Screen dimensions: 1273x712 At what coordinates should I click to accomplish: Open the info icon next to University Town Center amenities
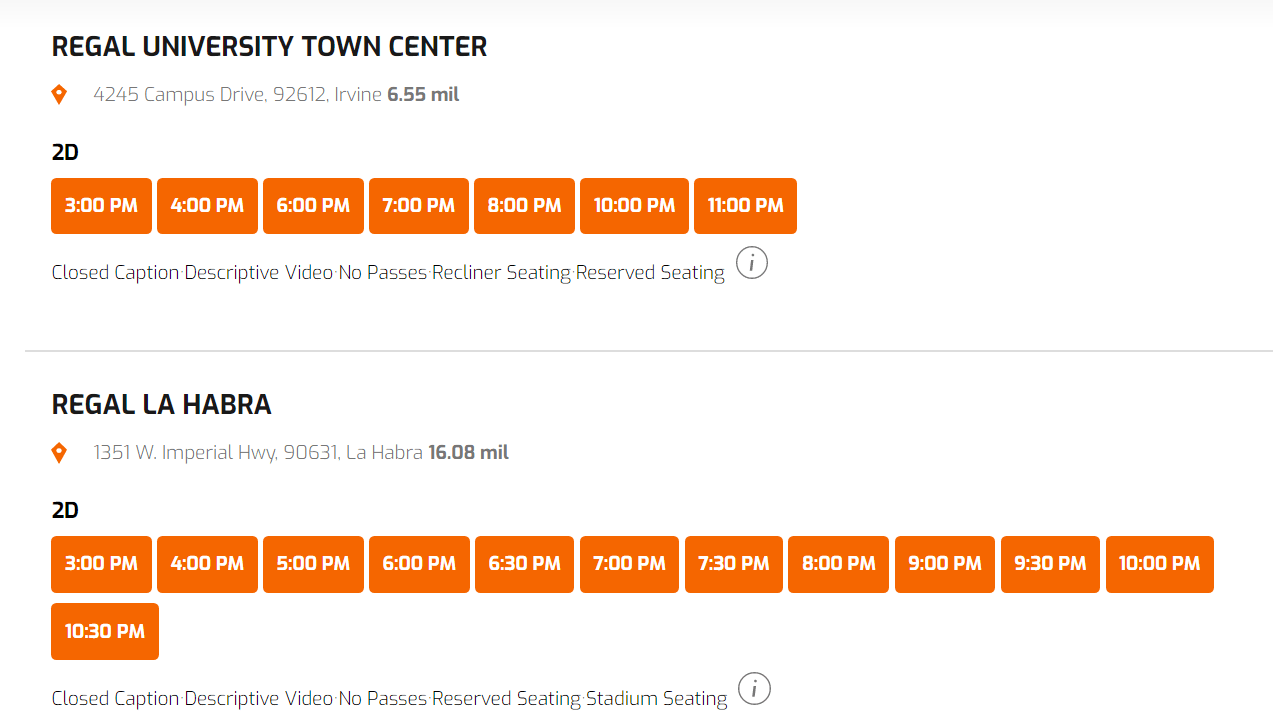pos(751,262)
